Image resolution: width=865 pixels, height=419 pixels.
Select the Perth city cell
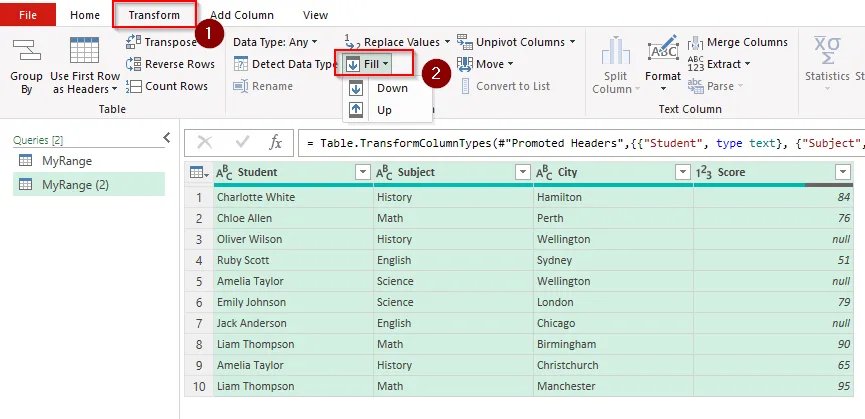click(x=613, y=218)
